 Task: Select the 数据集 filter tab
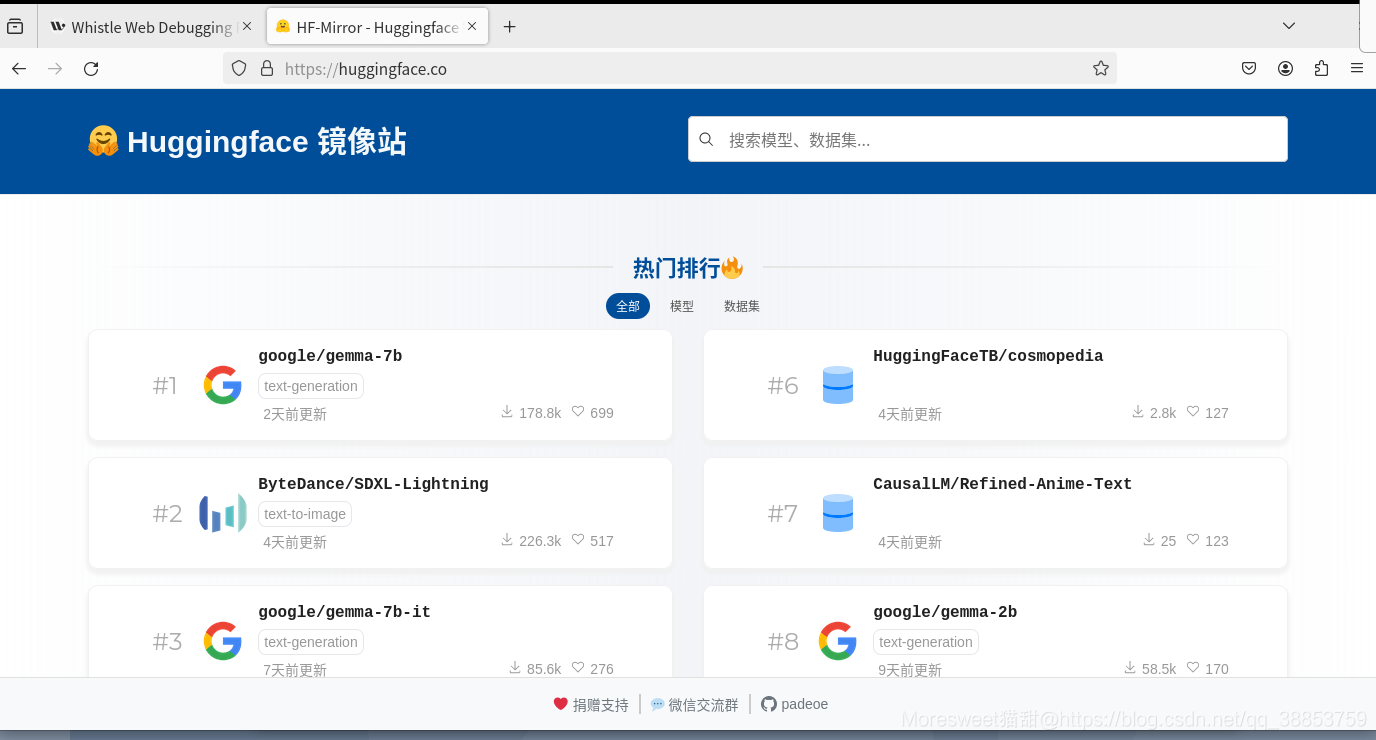coord(742,306)
